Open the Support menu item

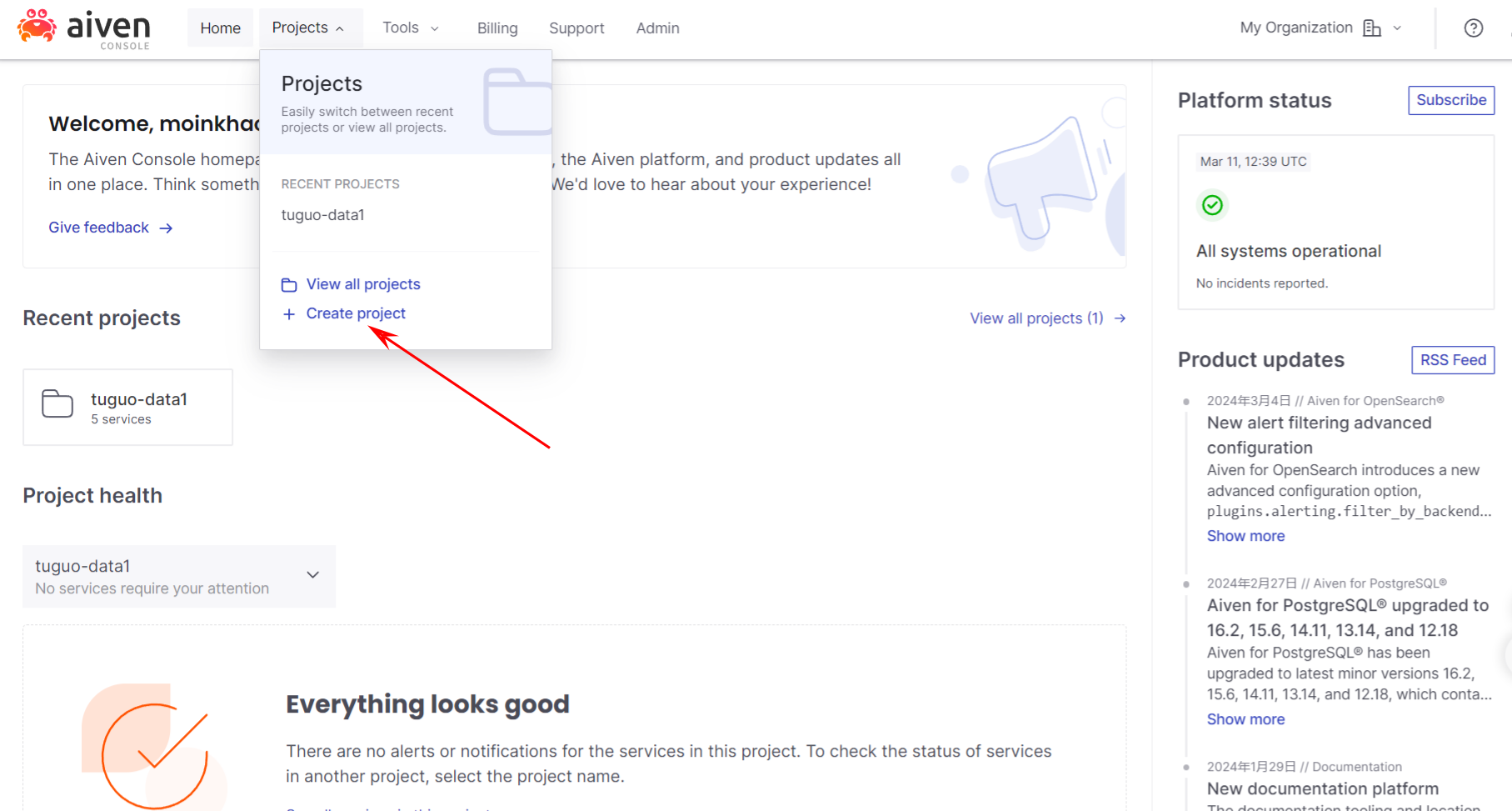tap(576, 28)
